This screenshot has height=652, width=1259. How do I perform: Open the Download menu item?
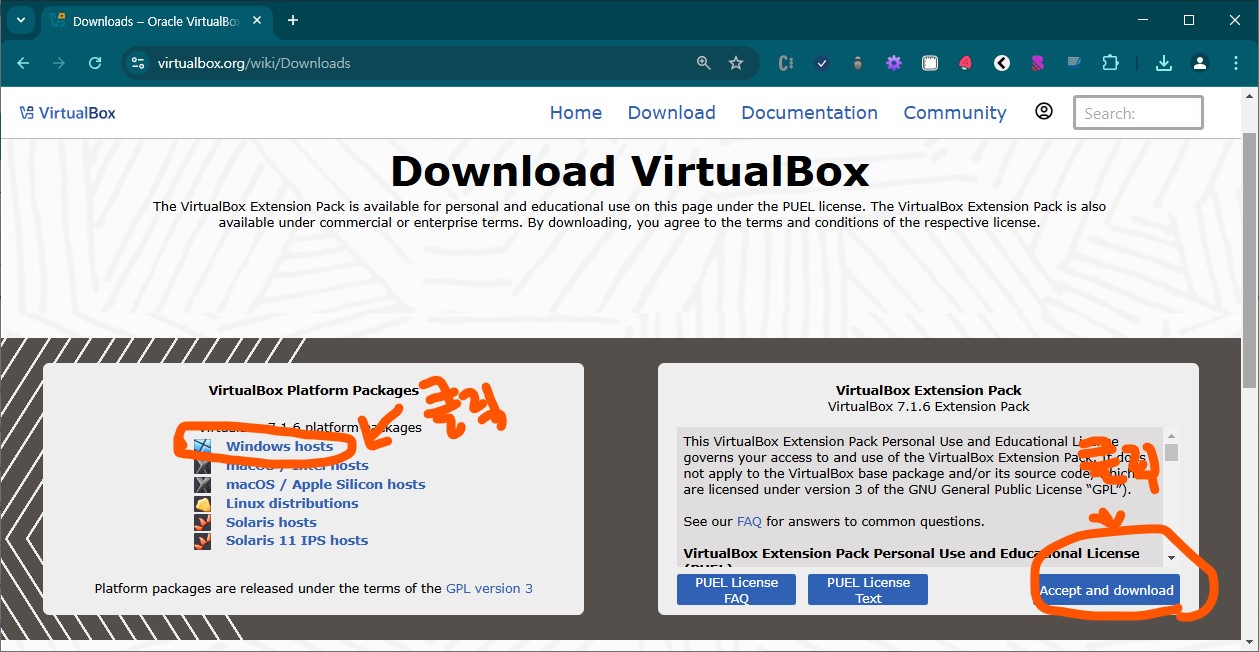(672, 113)
